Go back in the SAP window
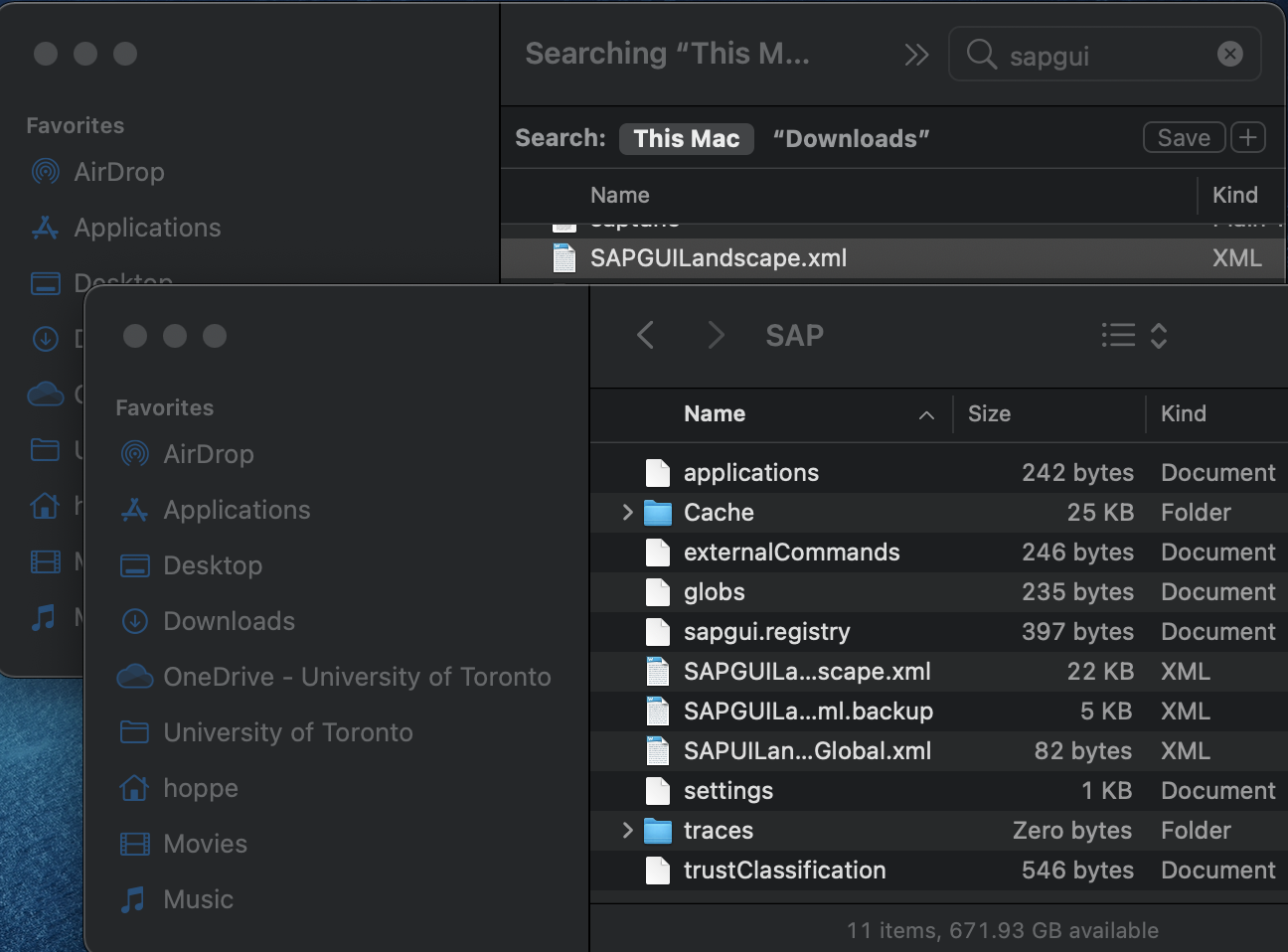 (x=646, y=335)
